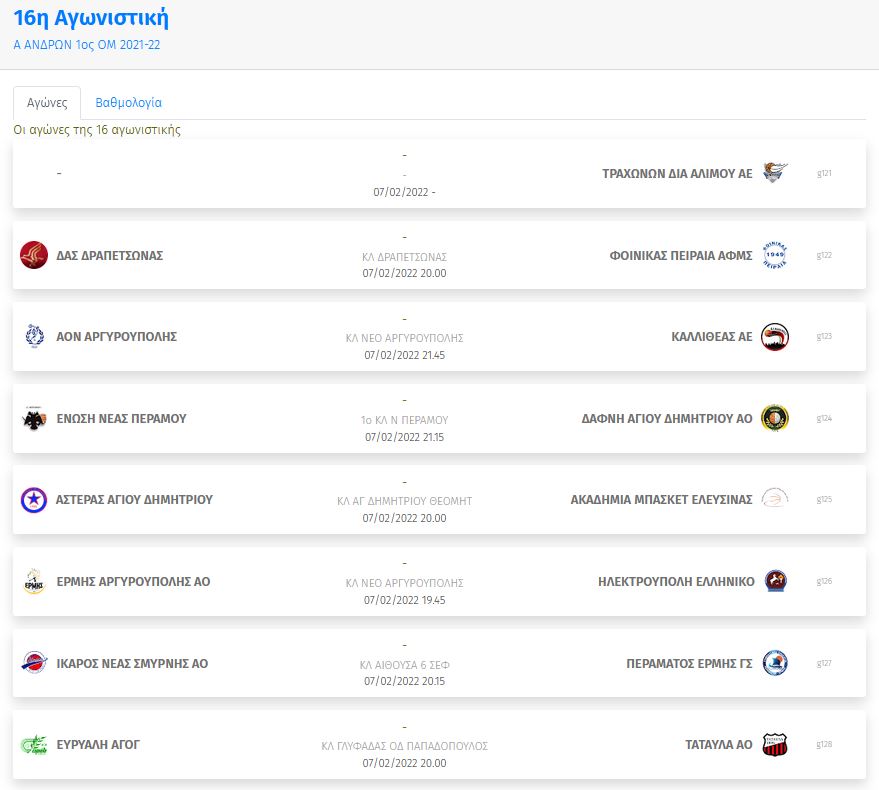Select the Αγώνες tab

[47, 103]
